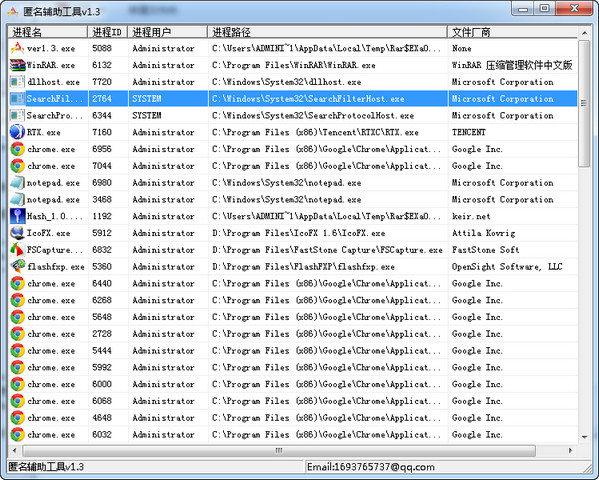Click SearchProtocolHost.exe path cell
599x480 pixels.
pyautogui.click(x=328, y=115)
